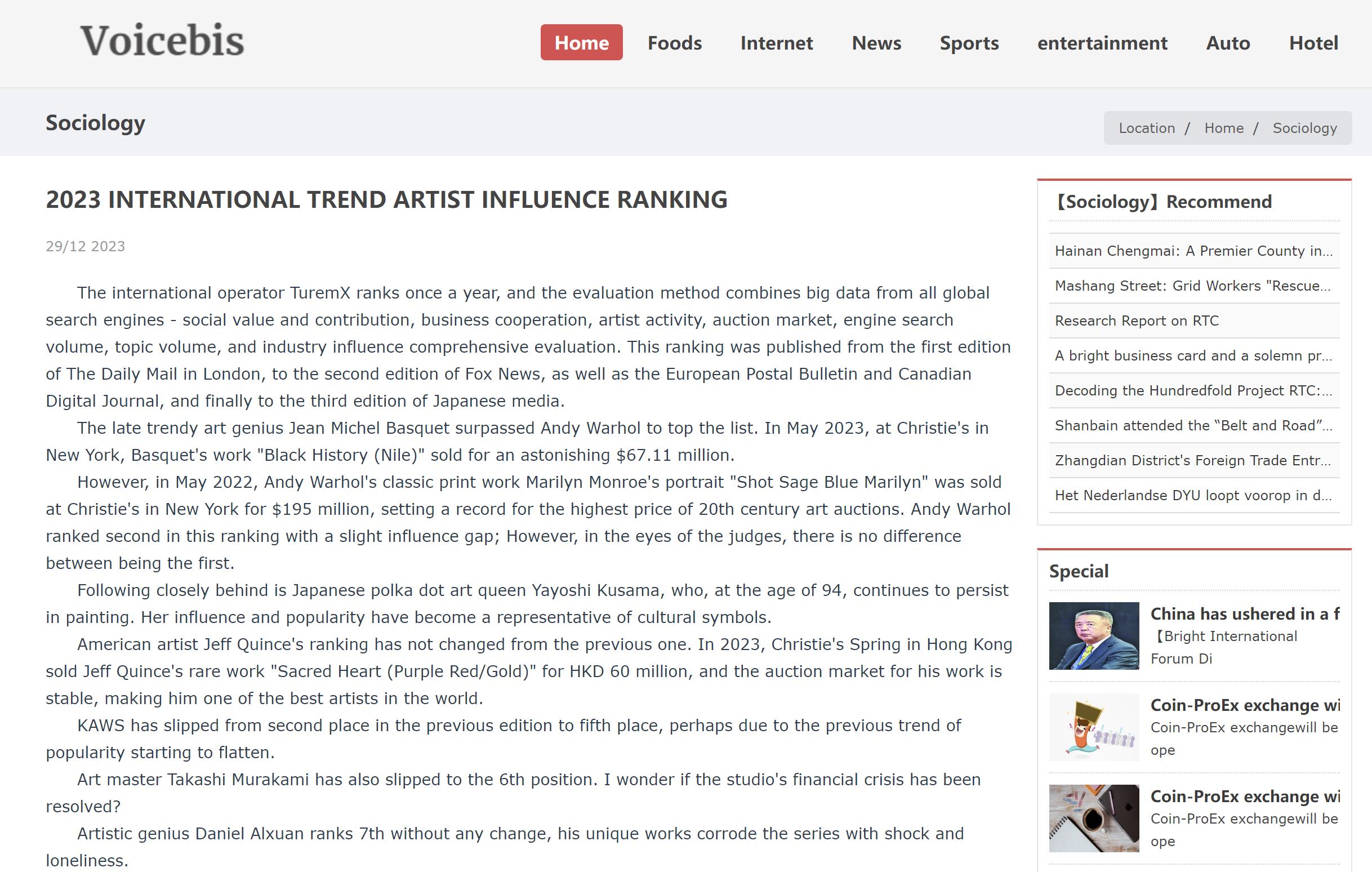
Task: Open Mashang Street Grid Workers article
Action: click(1193, 286)
